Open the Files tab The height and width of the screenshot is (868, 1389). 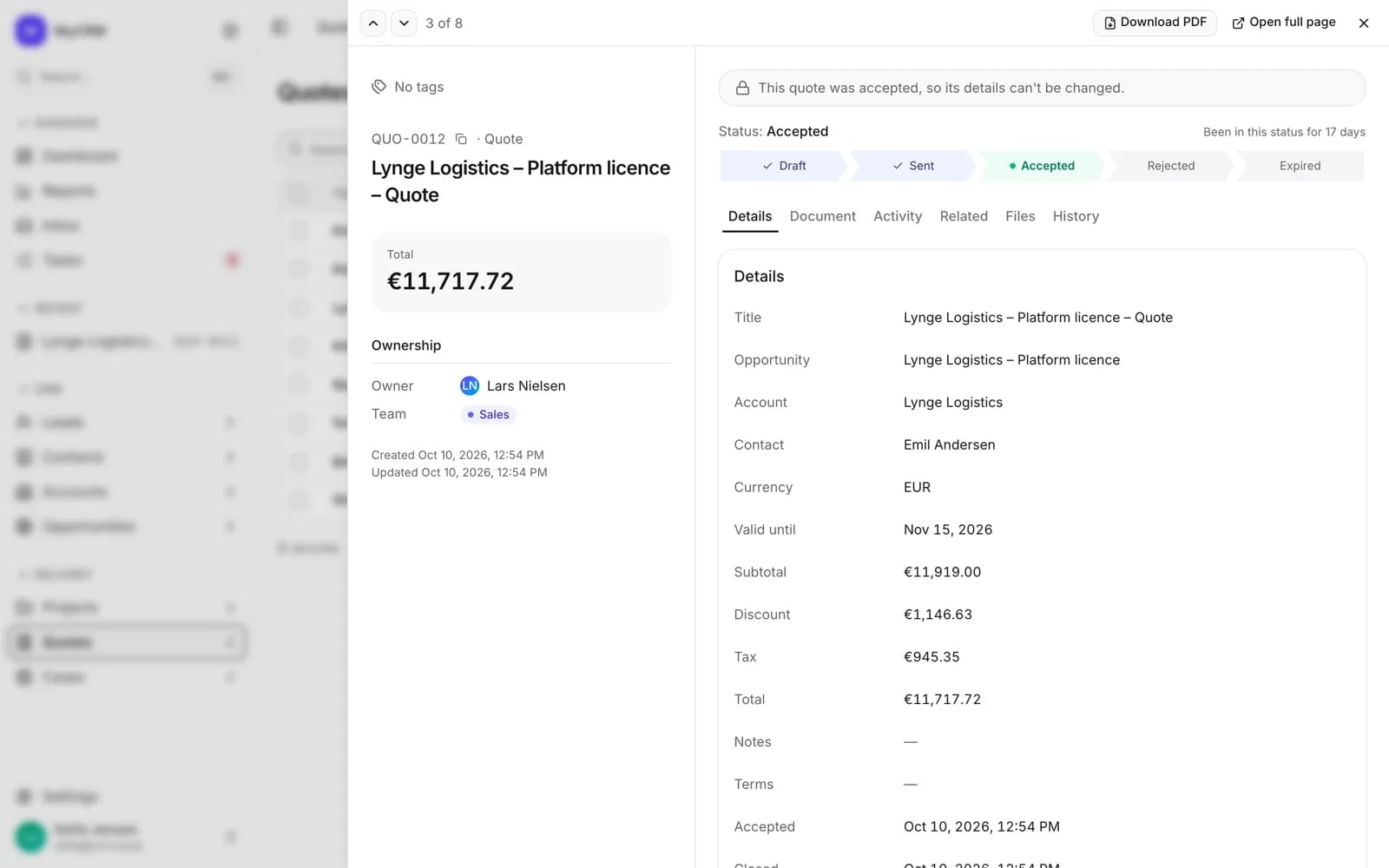tap(1020, 216)
